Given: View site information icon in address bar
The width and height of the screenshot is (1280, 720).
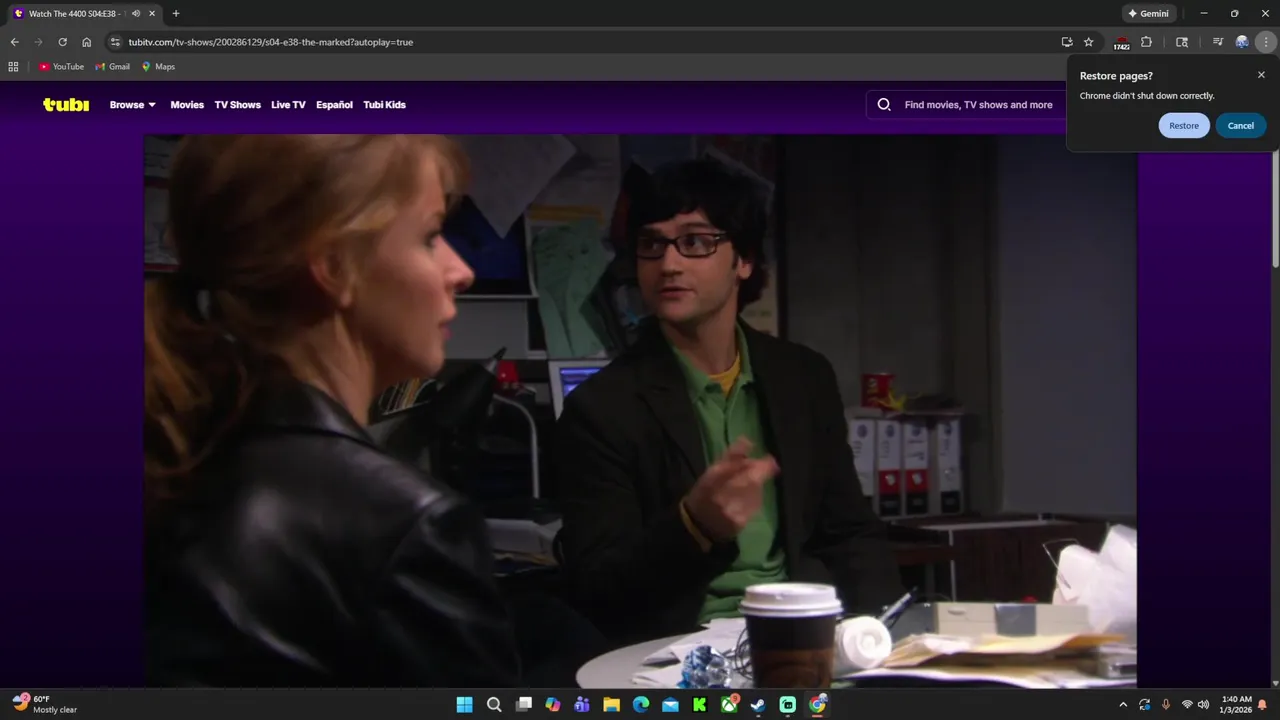Looking at the screenshot, I should tap(115, 42).
